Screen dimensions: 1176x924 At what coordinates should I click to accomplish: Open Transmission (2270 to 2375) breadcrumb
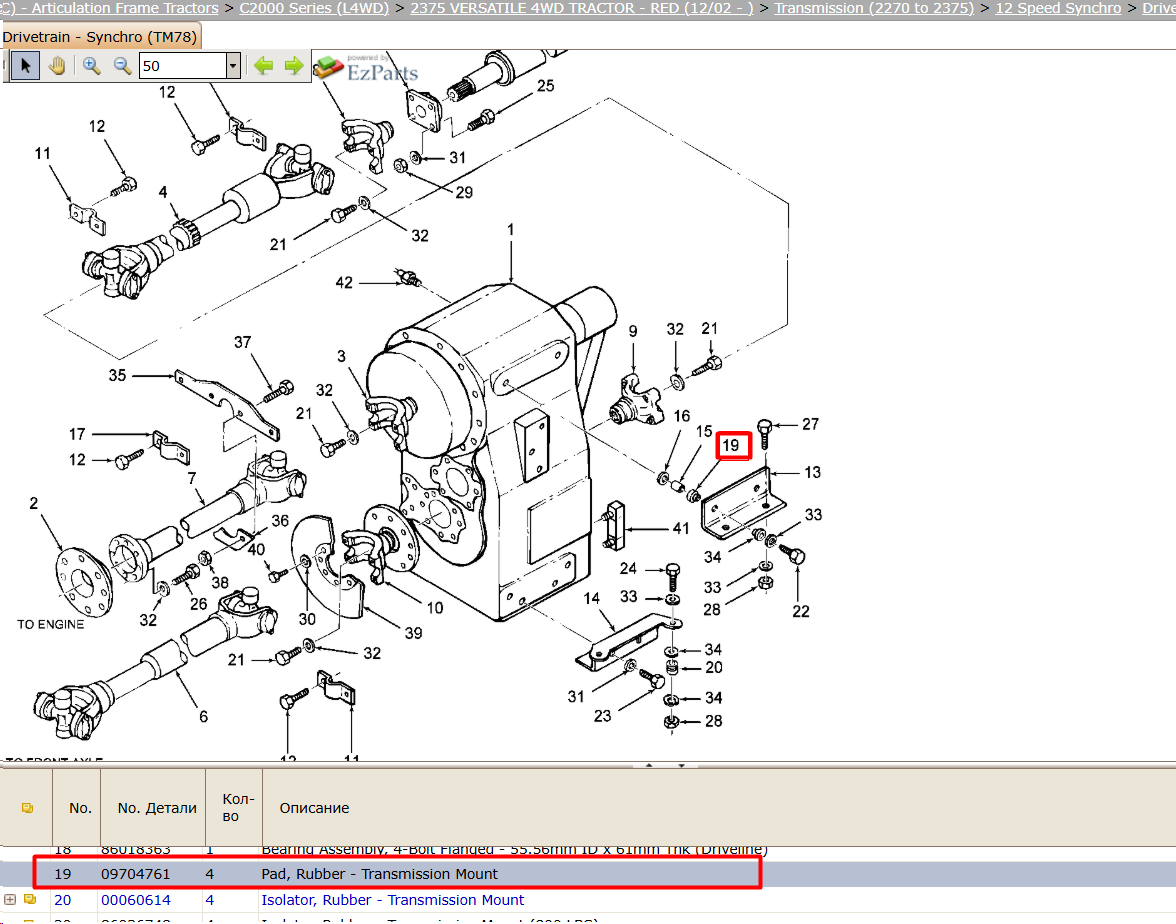coord(874,8)
